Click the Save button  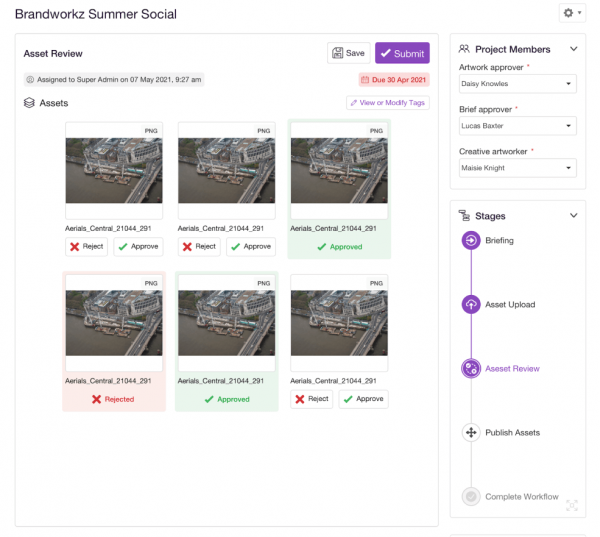[x=349, y=53]
